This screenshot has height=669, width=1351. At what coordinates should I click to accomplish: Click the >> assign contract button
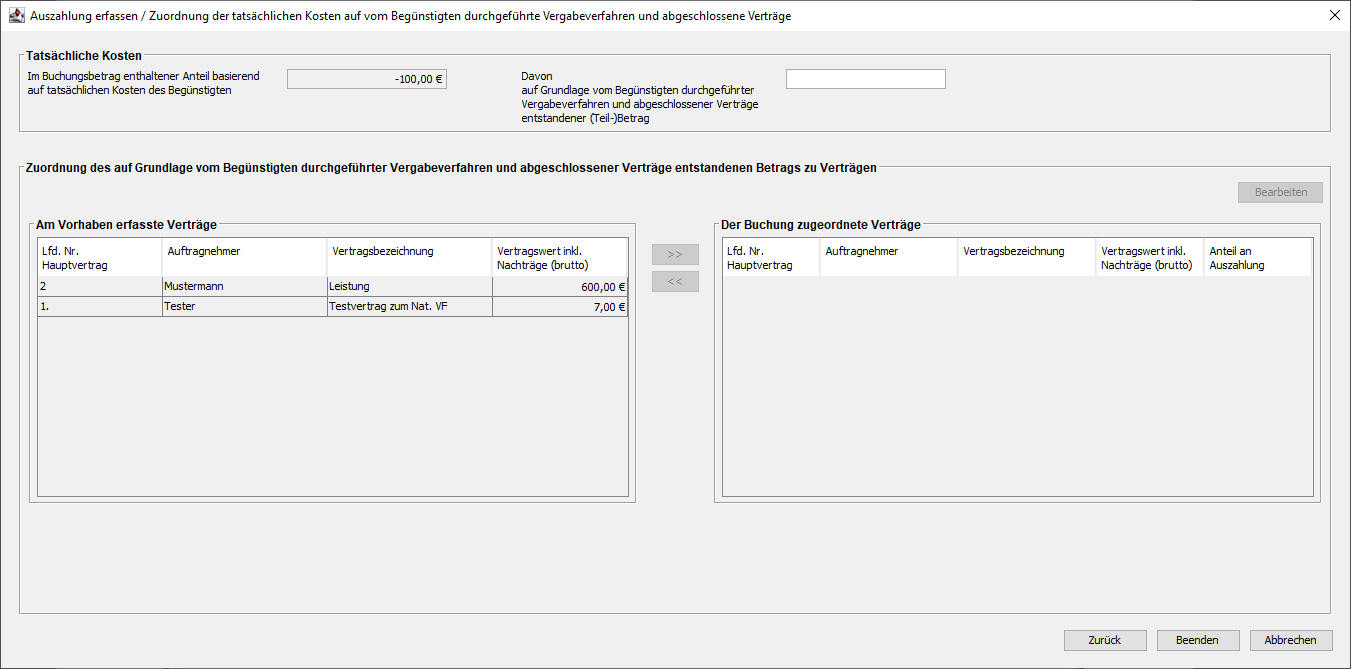click(675, 255)
